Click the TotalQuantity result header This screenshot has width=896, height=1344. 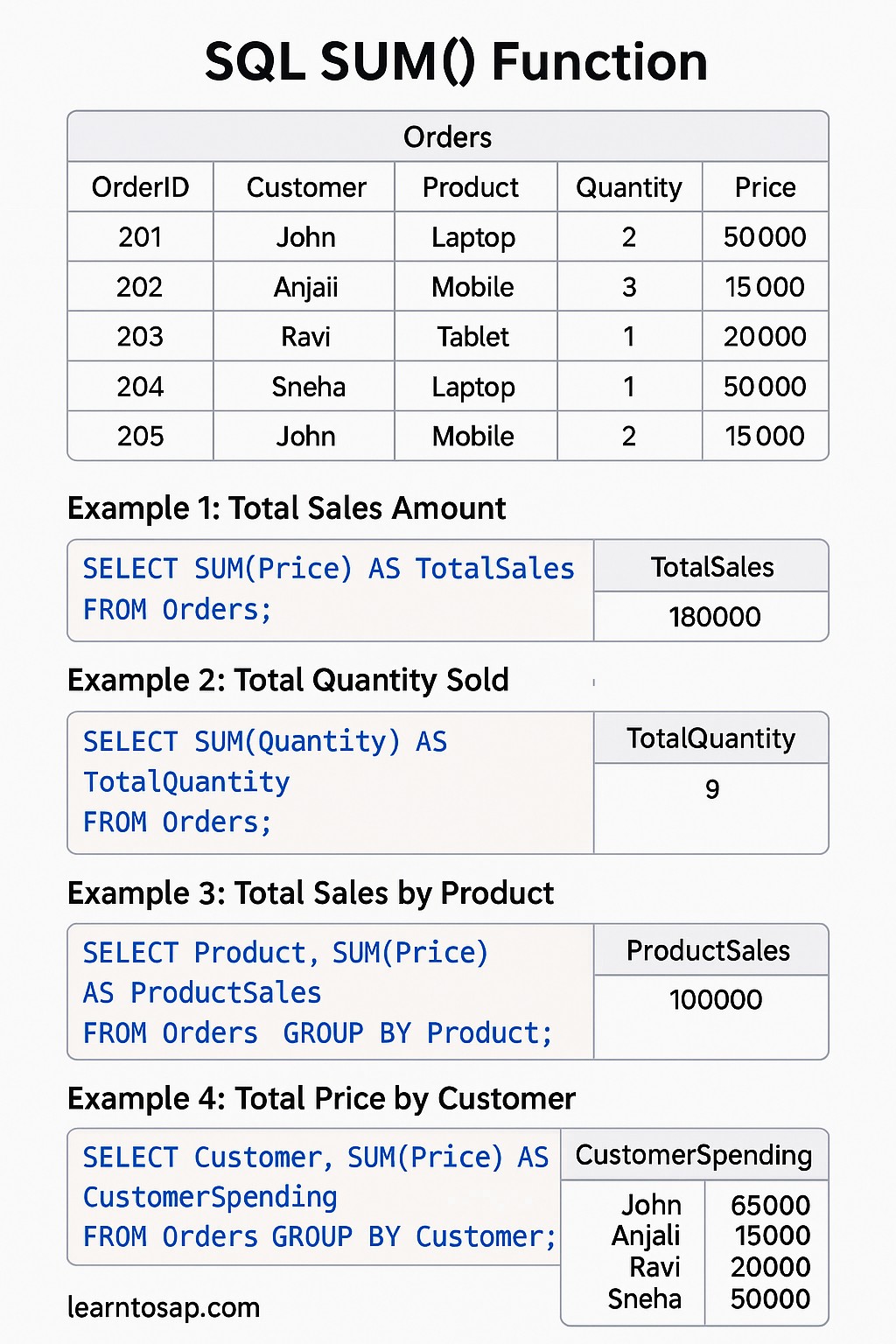(x=710, y=738)
